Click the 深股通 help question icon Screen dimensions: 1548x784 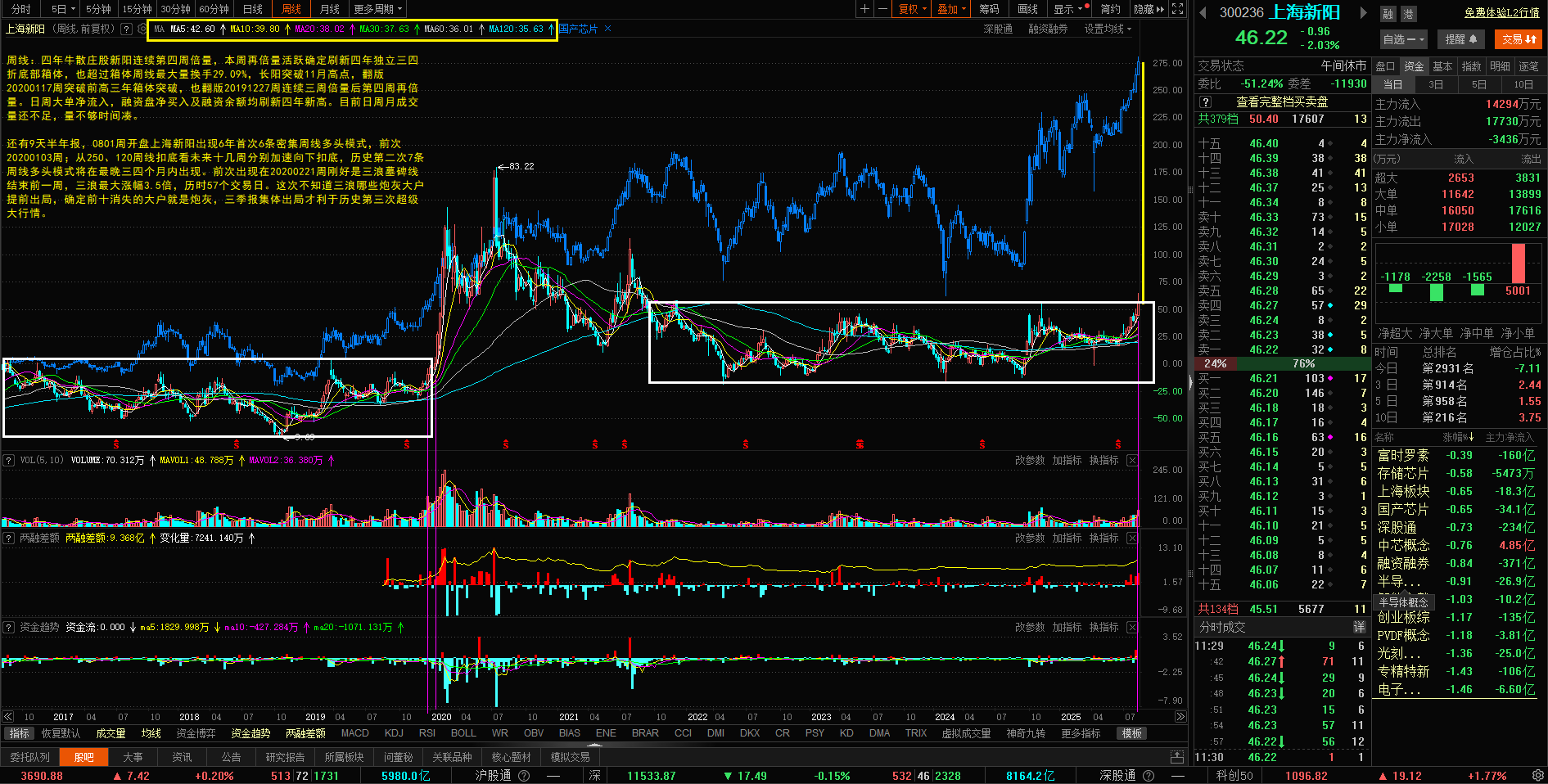tap(1149, 776)
